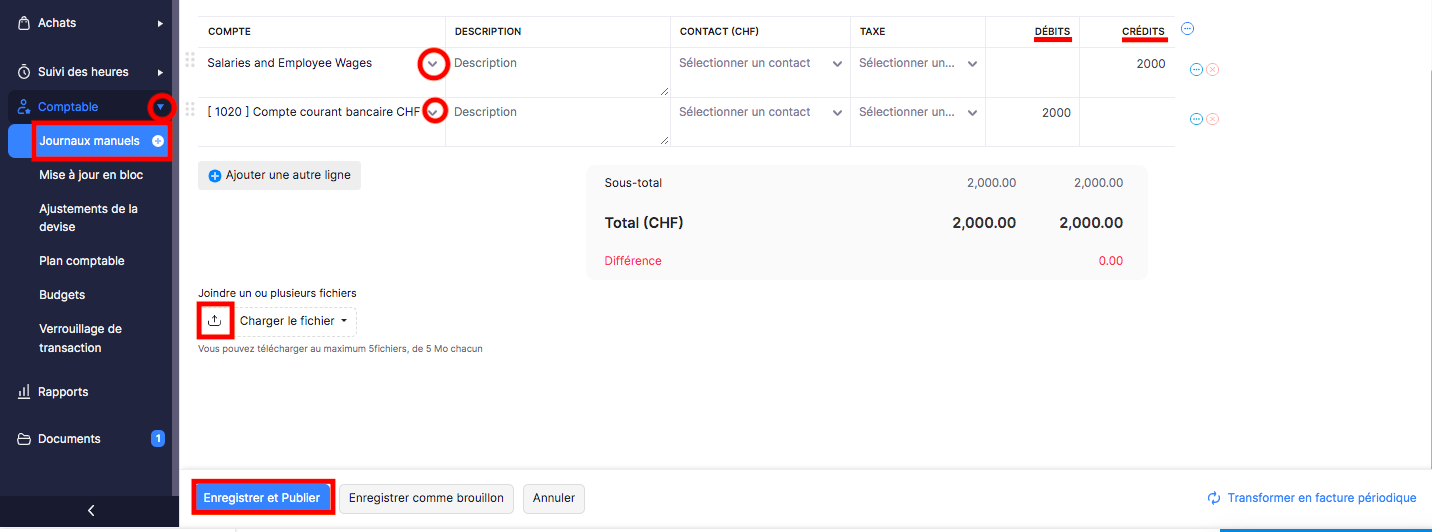The image size is (1432, 532).
Task: Click the upload file icon
Action: tap(215, 321)
